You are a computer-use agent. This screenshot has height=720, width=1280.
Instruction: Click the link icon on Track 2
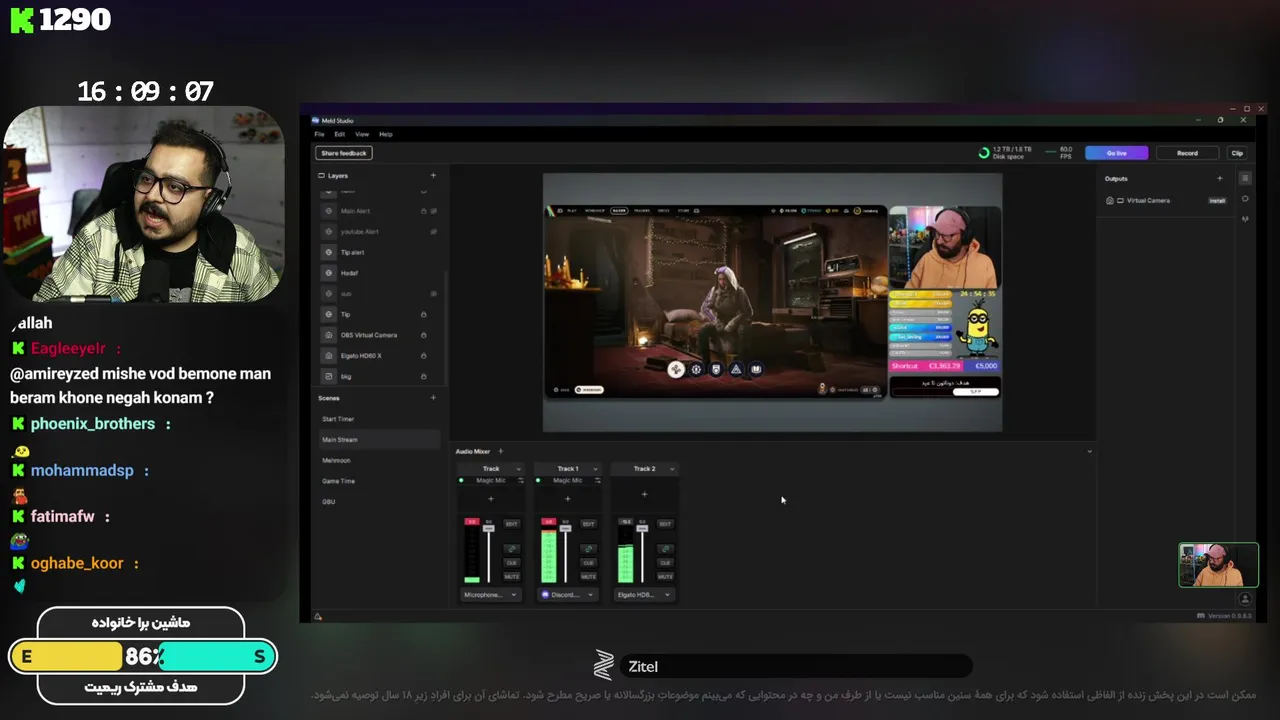click(665, 549)
